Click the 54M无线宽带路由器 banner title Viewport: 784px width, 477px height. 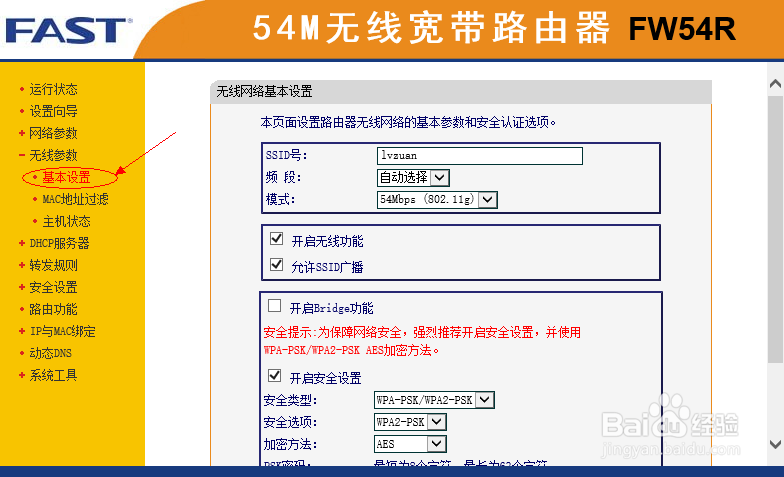pyautogui.click(x=431, y=28)
